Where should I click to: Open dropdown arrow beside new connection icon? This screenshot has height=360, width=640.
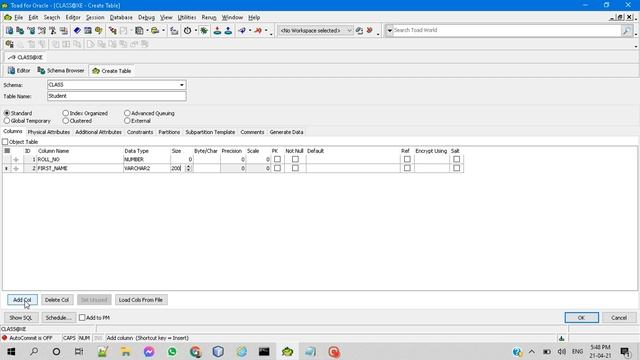250,31
